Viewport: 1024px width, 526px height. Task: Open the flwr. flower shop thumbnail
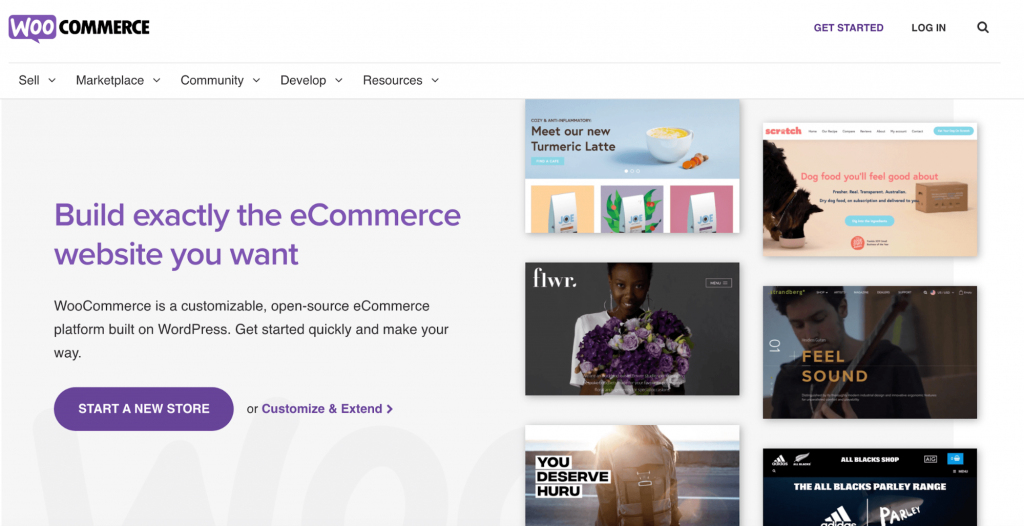632,329
